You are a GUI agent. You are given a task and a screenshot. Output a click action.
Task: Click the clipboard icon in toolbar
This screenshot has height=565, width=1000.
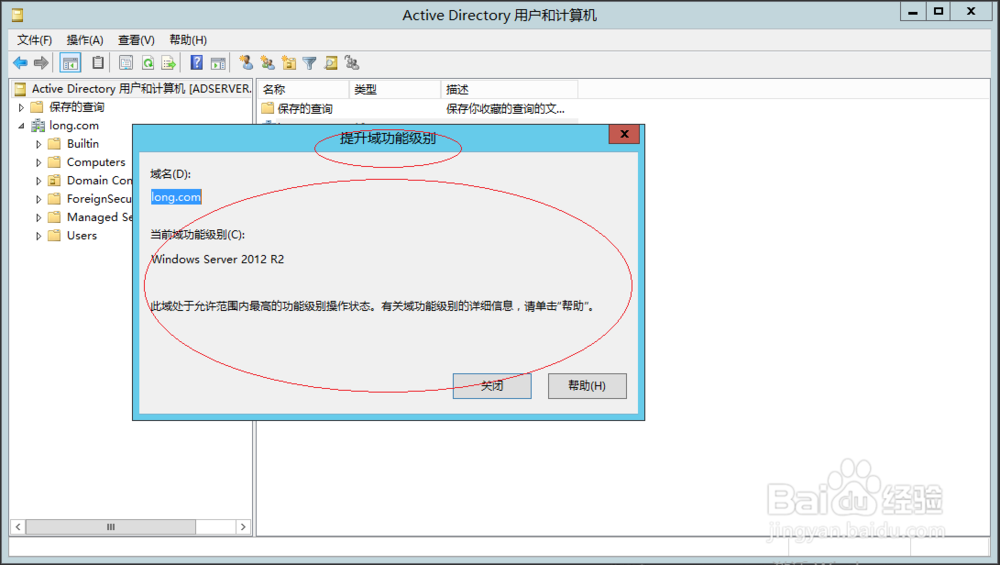point(98,62)
